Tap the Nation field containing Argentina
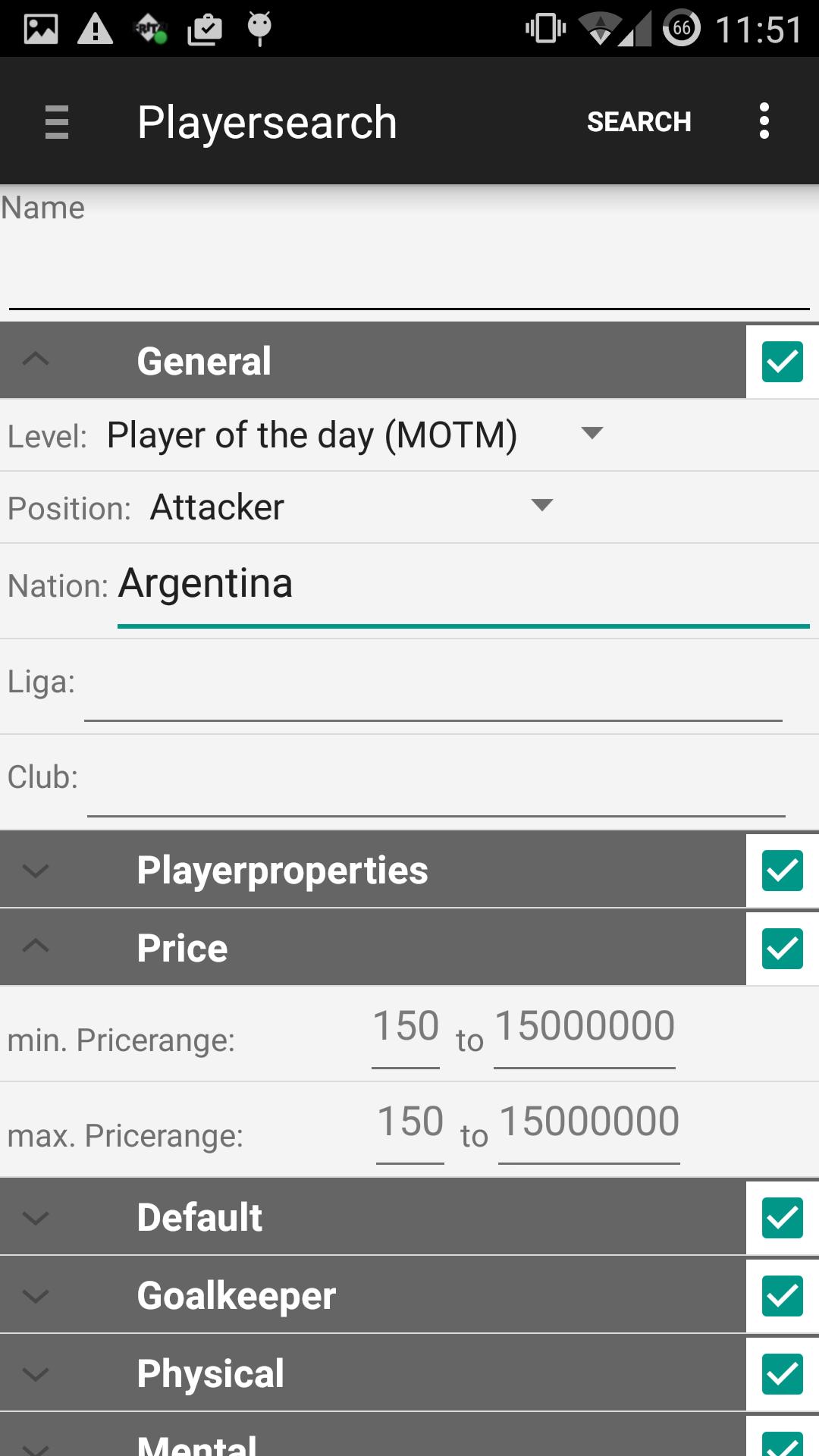 click(463, 585)
